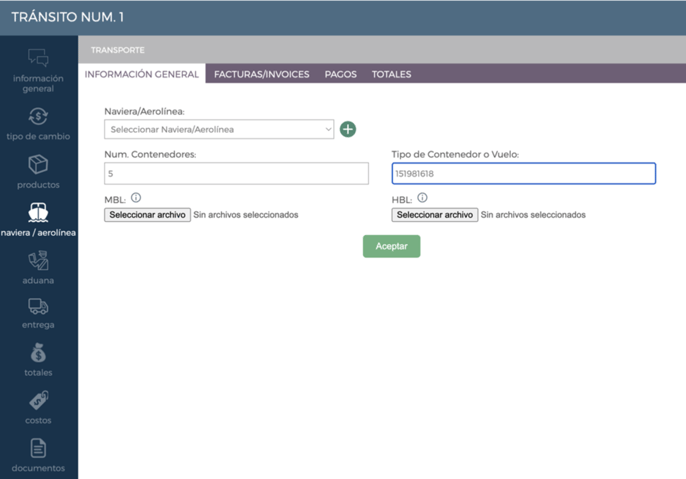The image size is (686, 479).
Task: Click MBL's Sin archivos seleccionados text
Action: [x=246, y=215]
